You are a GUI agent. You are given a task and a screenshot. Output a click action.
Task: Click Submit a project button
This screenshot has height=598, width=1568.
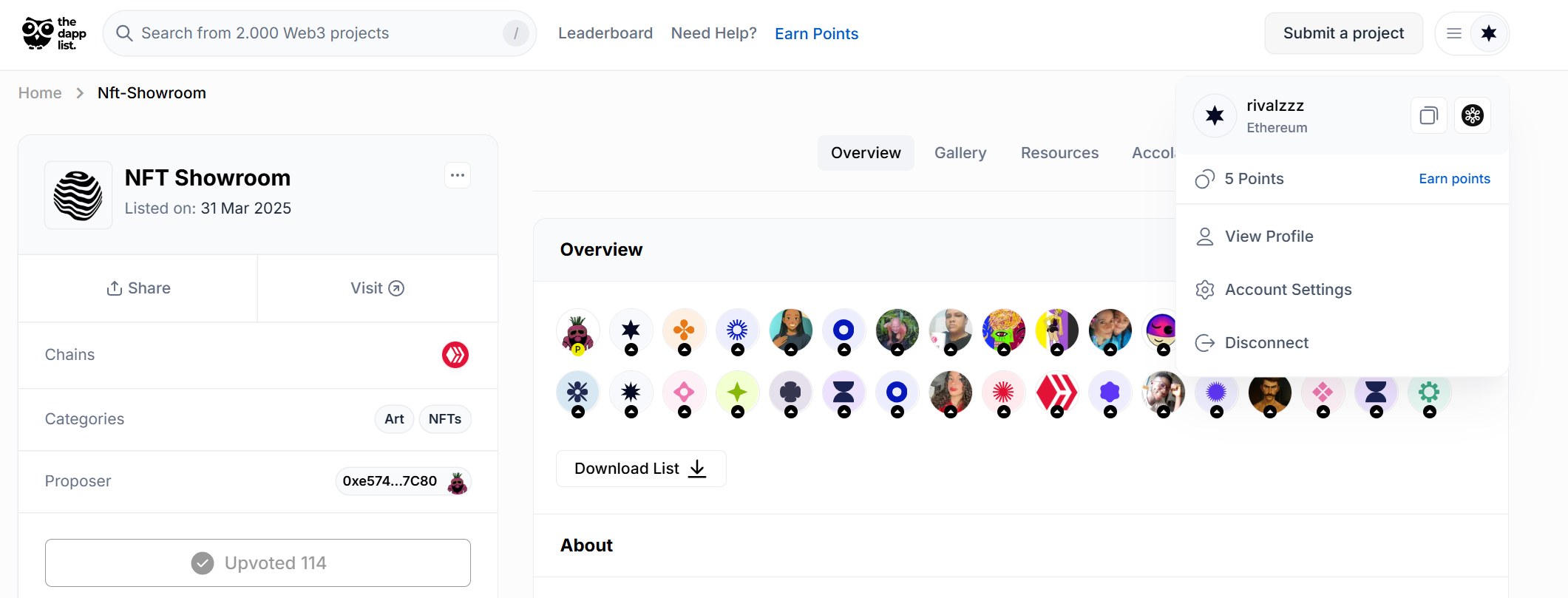pos(1344,33)
